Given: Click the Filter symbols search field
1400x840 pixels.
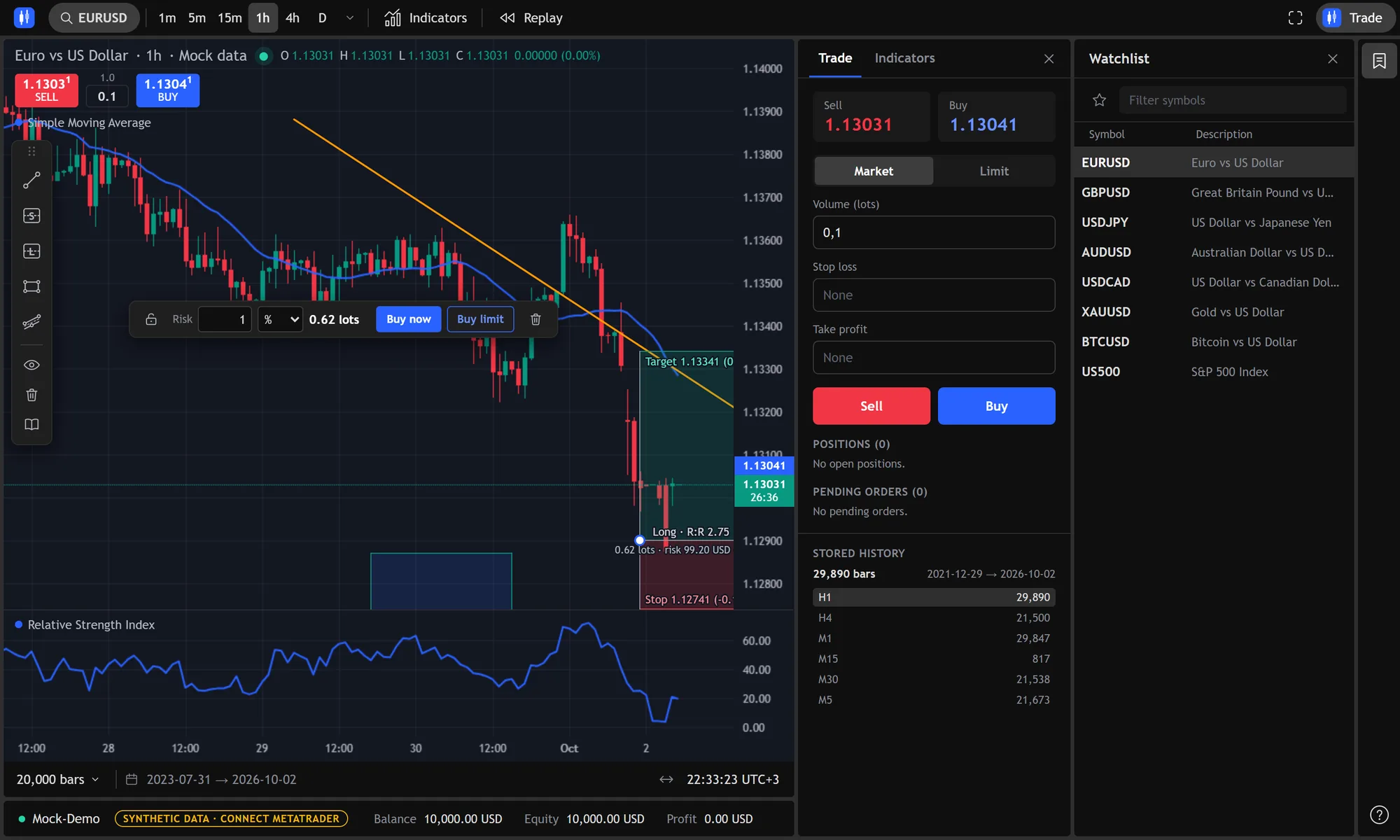Looking at the screenshot, I should pos(1232,100).
